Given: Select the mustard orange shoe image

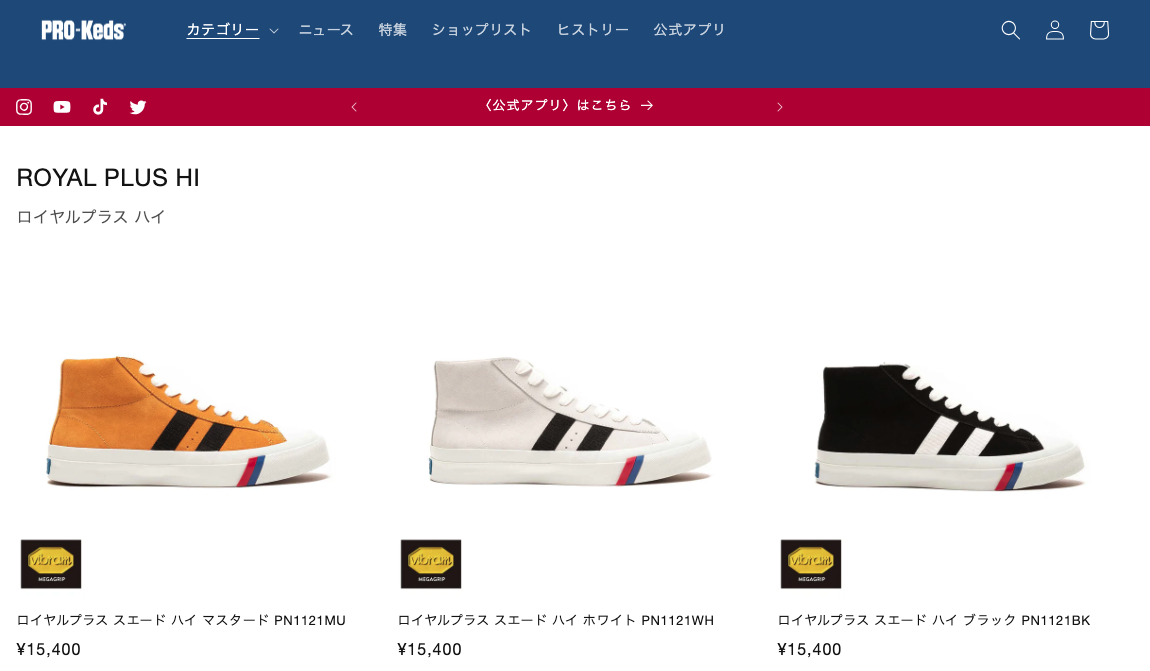Looking at the screenshot, I should coord(189,422).
